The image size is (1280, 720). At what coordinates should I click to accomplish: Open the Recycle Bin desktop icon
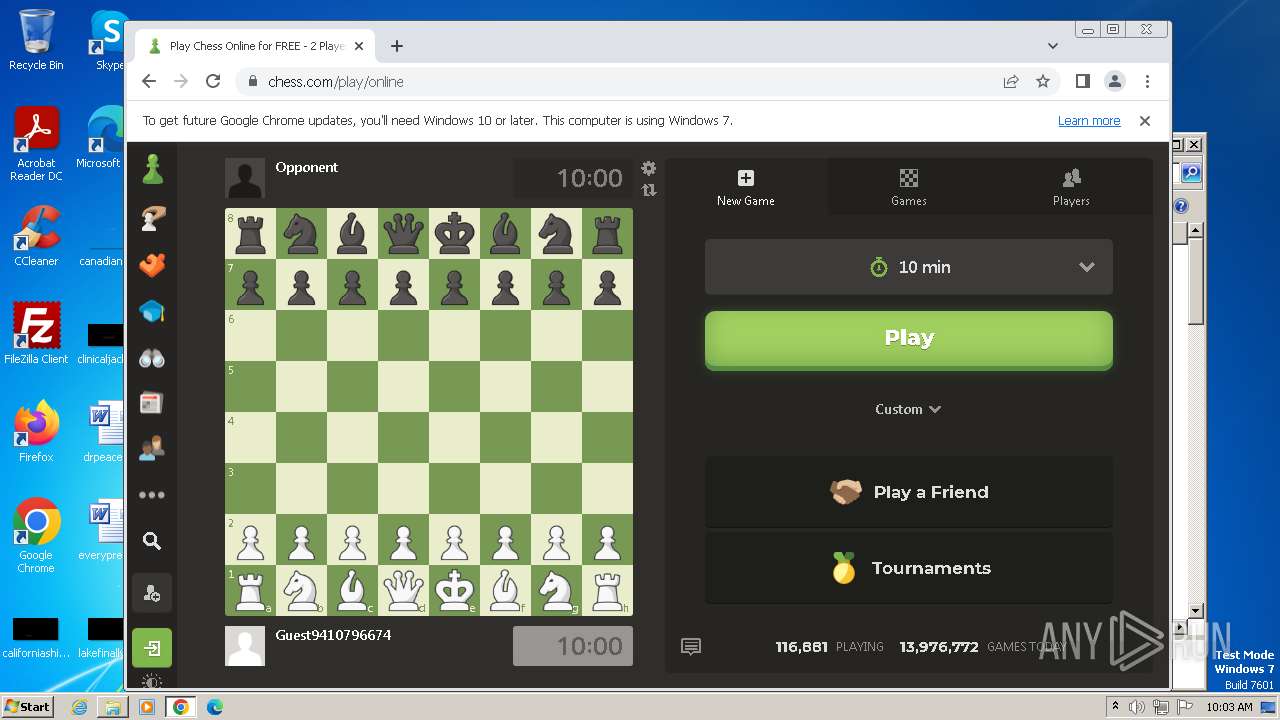pyautogui.click(x=36, y=40)
